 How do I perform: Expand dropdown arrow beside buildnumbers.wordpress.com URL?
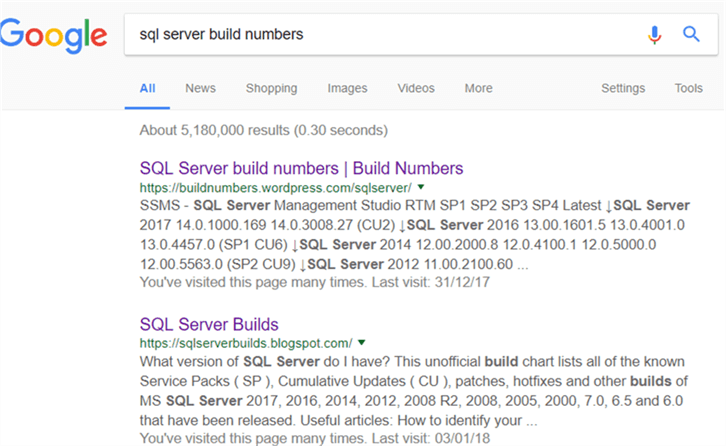420,187
